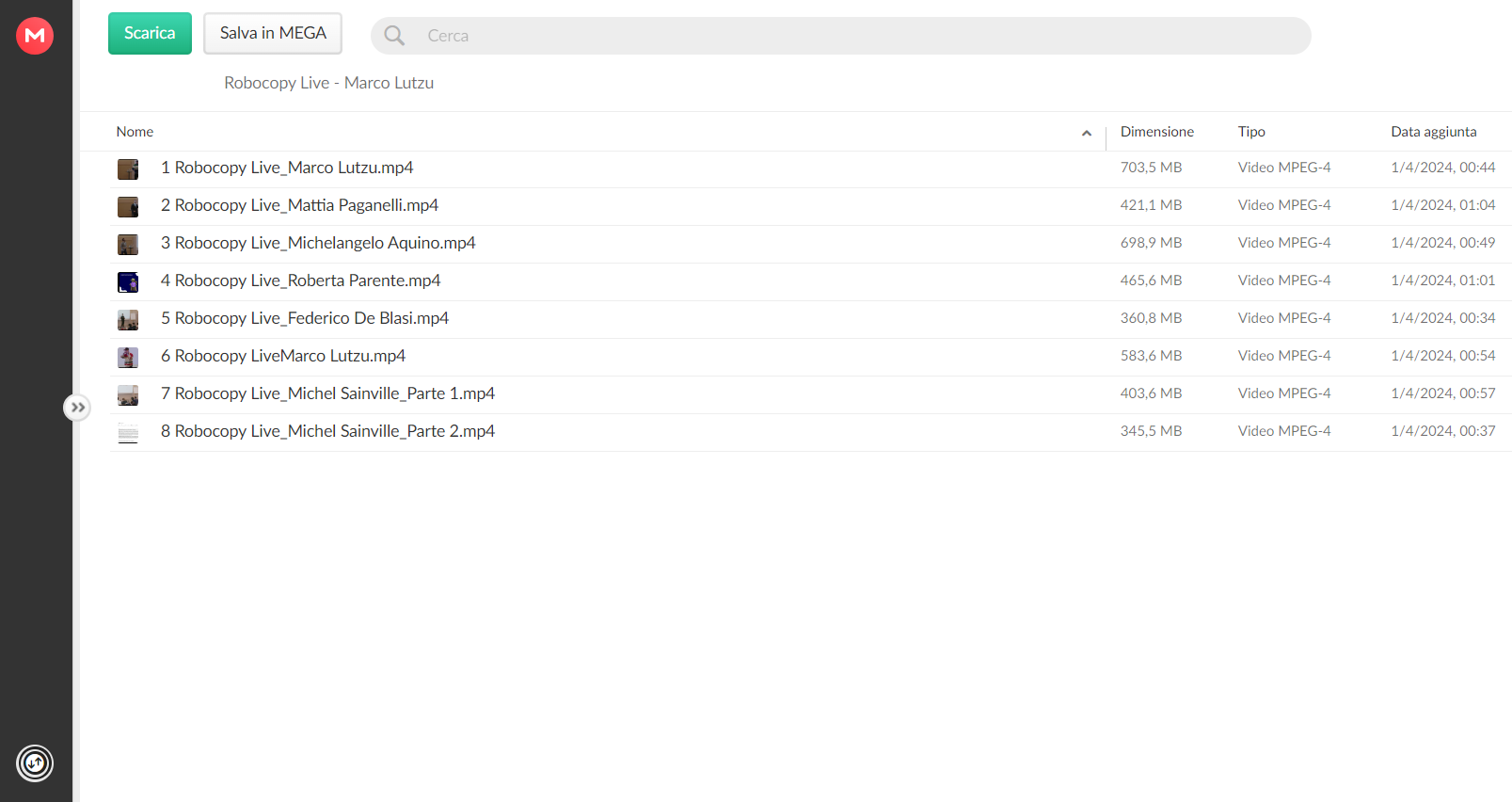Click Video MPEG-4 type in Mattia Paganelli row
The width and height of the screenshot is (1512, 802).
pos(1284,205)
